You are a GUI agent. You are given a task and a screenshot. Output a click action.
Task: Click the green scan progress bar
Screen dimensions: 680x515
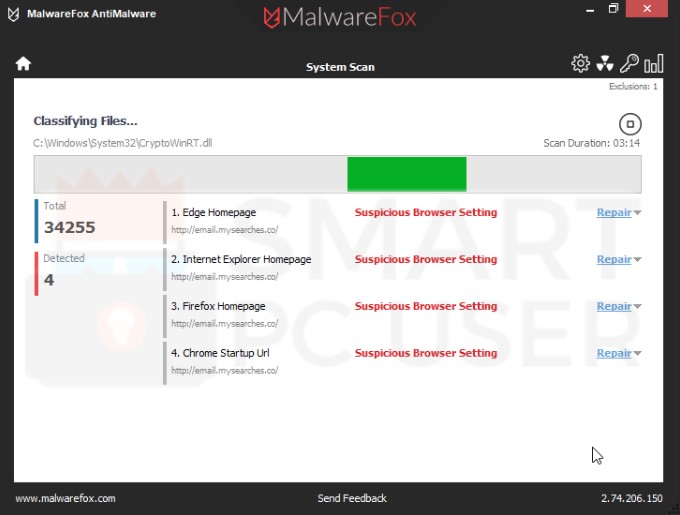click(x=407, y=174)
